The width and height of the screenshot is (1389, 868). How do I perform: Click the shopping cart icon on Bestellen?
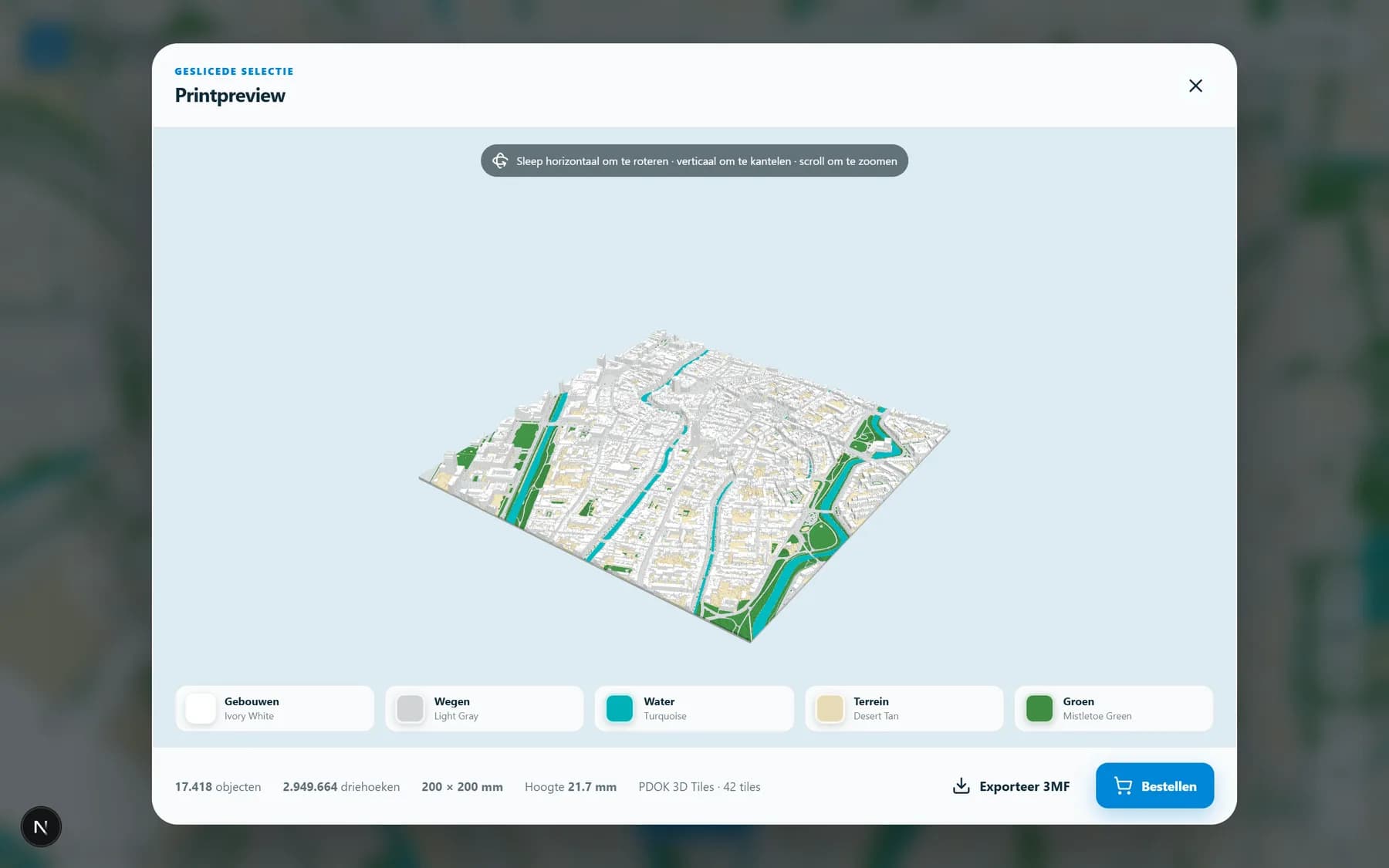coord(1123,786)
